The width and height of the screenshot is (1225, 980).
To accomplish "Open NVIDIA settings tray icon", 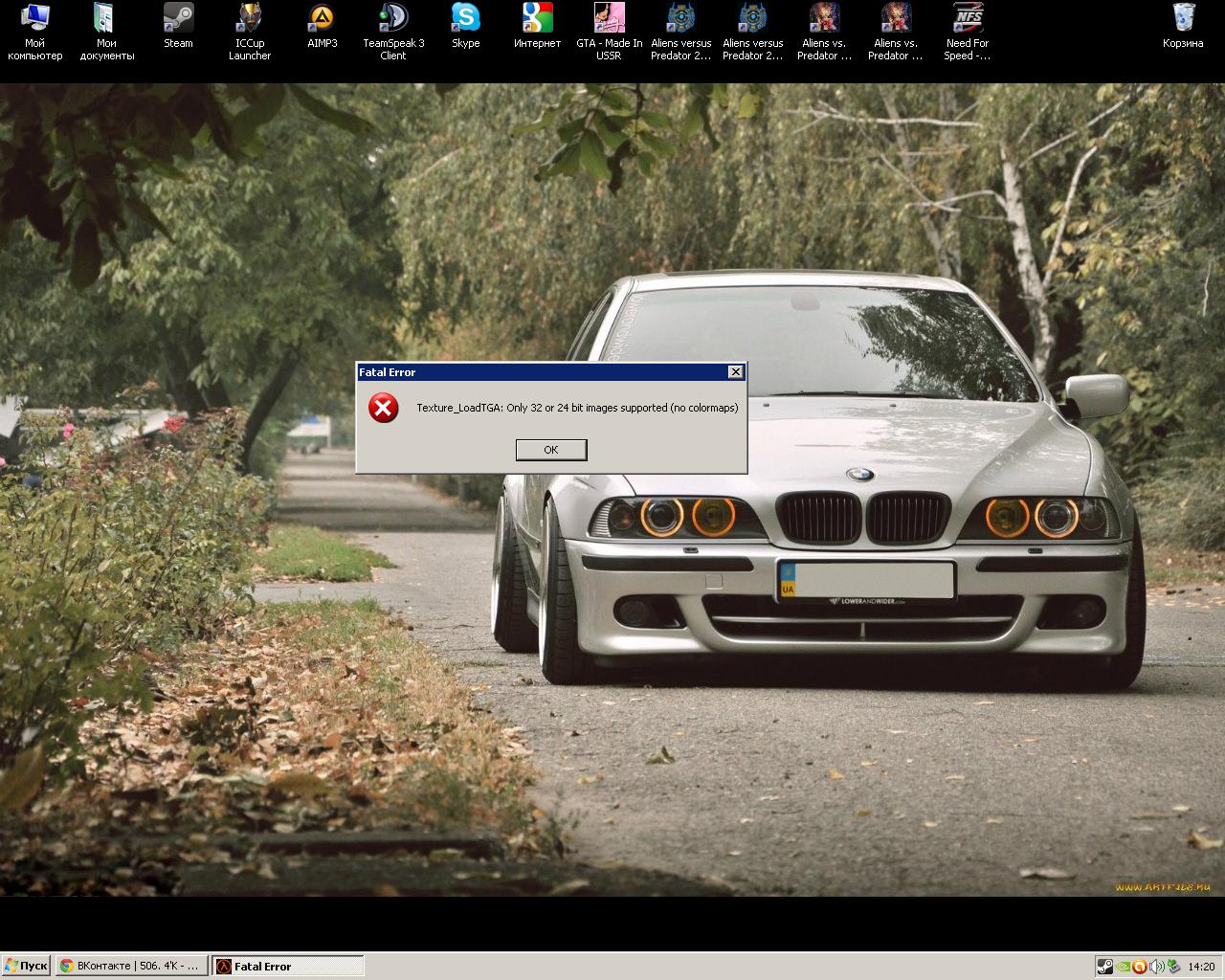I will point(1123,967).
